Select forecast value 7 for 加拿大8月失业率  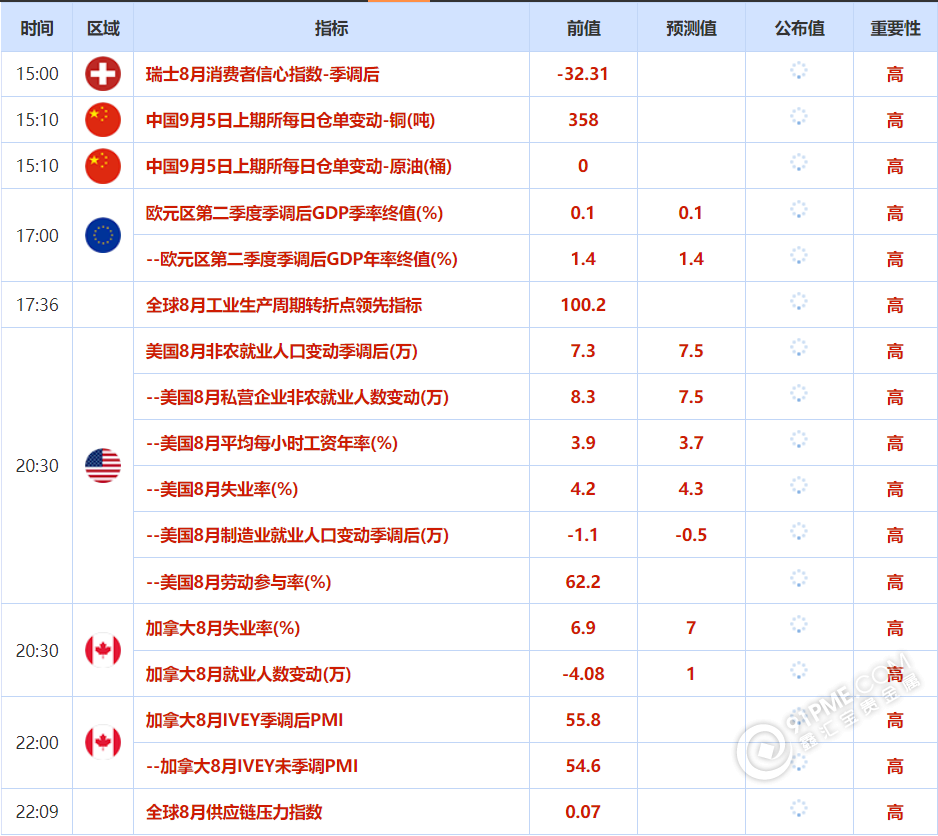[x=691, y=628]
